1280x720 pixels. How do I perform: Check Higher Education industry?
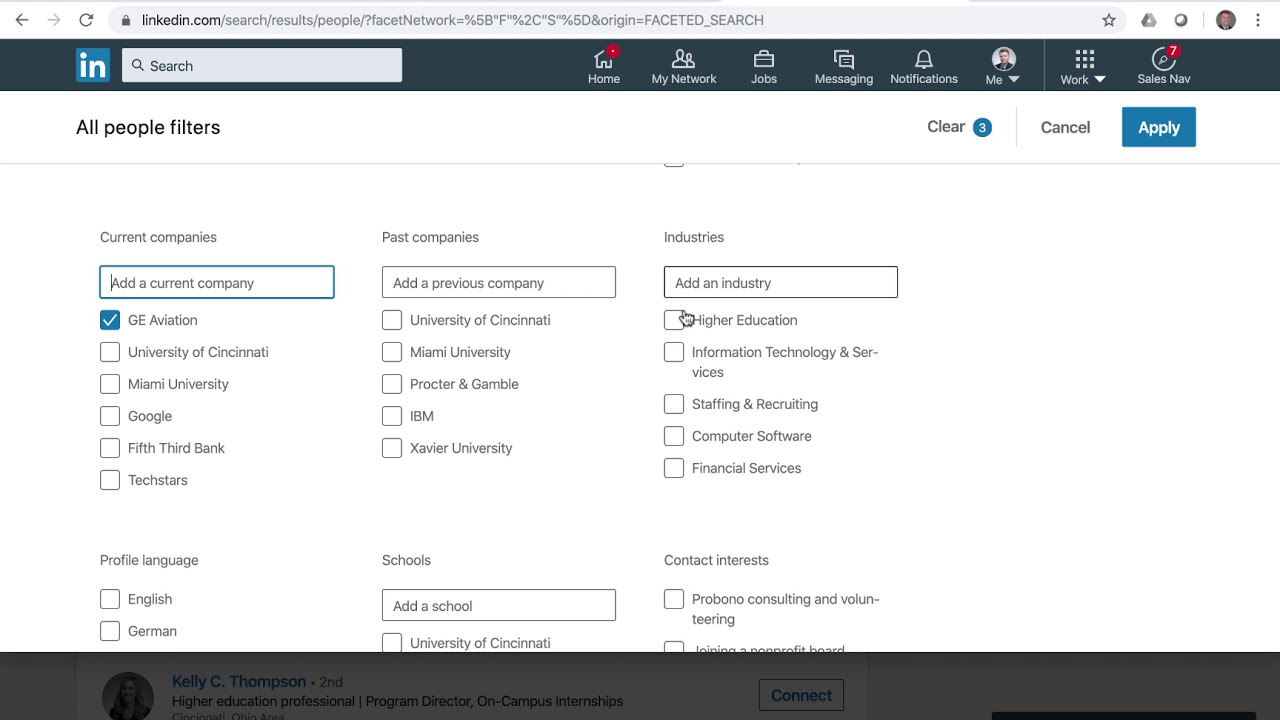click(674, 320)
